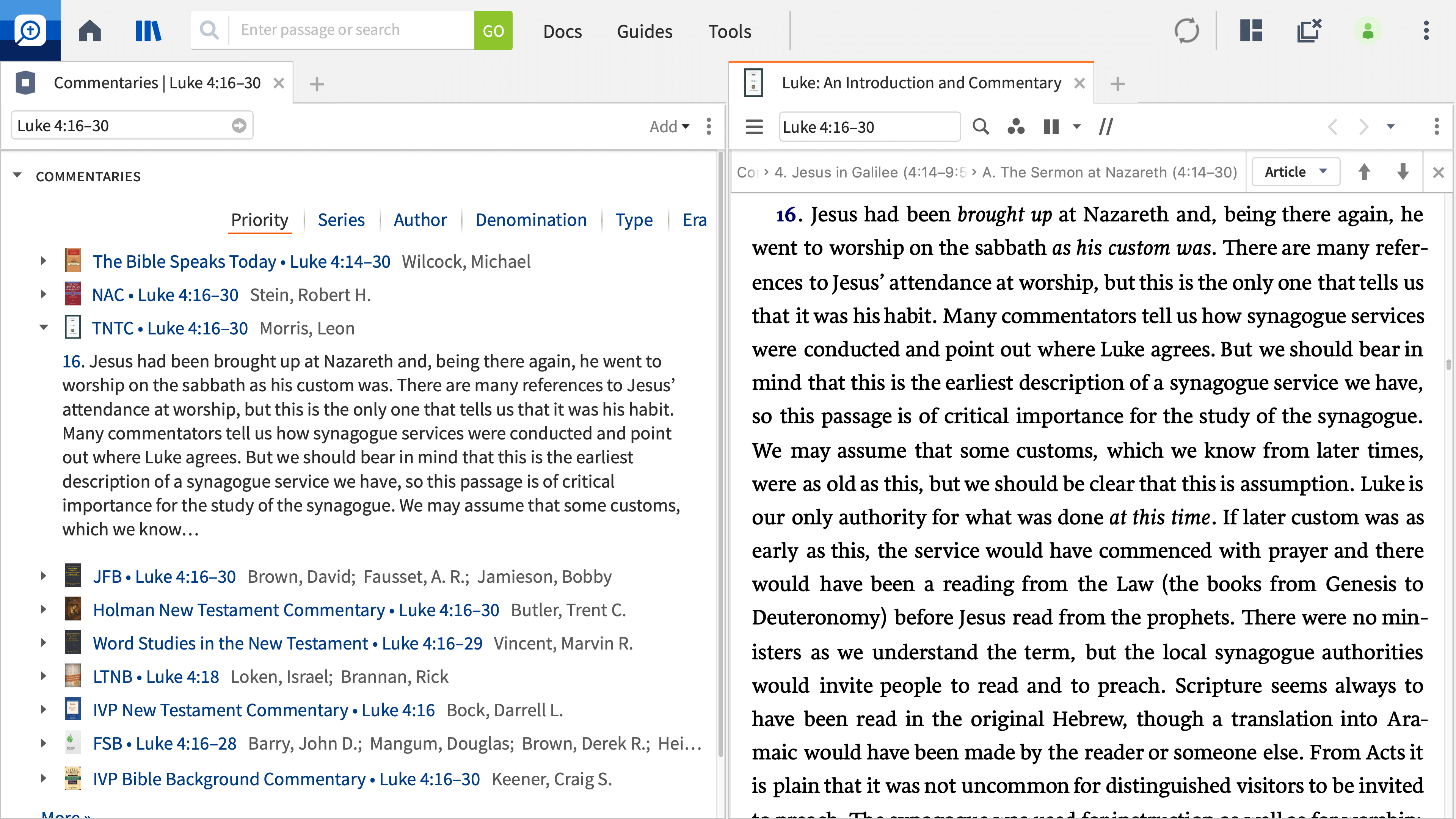
Task: Jump to next article with down arrow
Action: coord(1403,172)
